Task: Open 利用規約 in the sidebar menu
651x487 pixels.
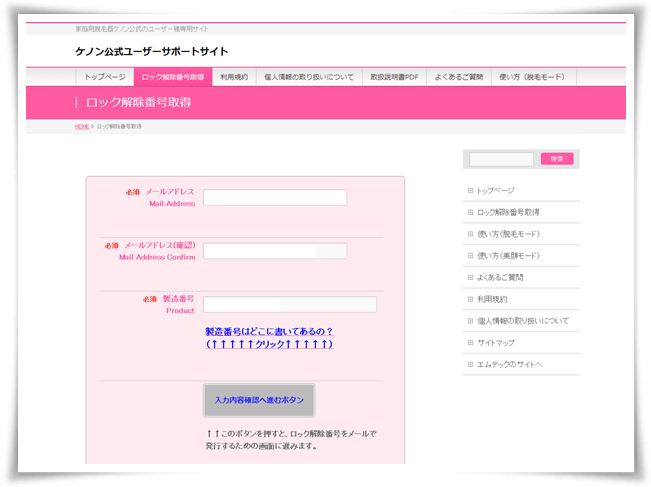Action: coord(492,299)
